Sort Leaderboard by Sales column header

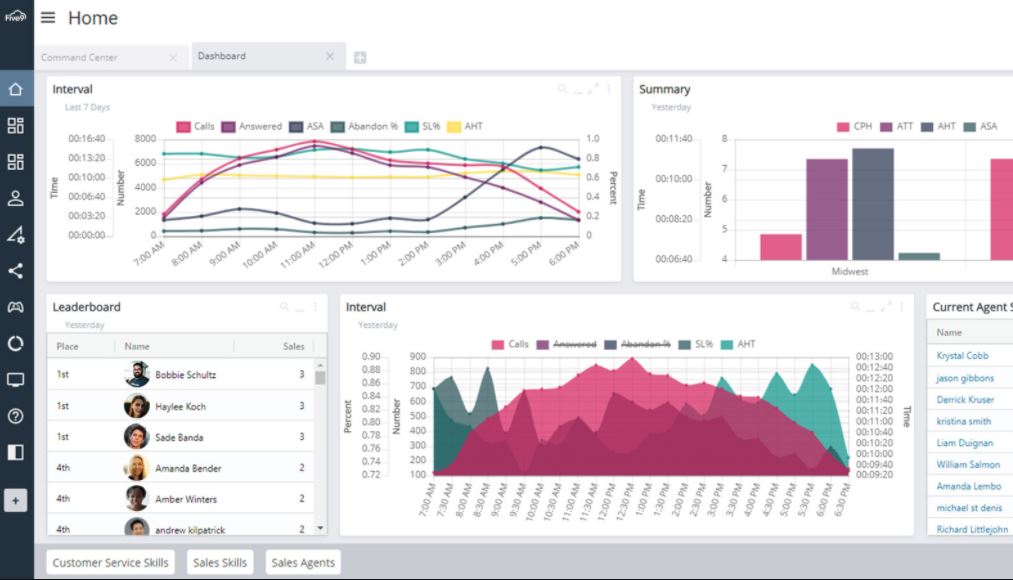[293, 346]
